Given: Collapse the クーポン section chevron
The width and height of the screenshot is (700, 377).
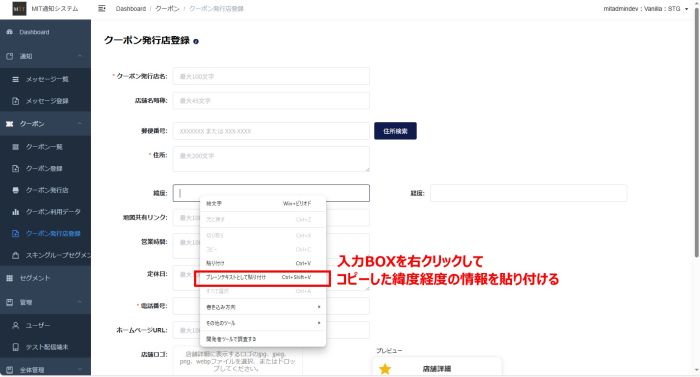Looking at the screenshot, I should pyautogui.click(x=80, y=124).
